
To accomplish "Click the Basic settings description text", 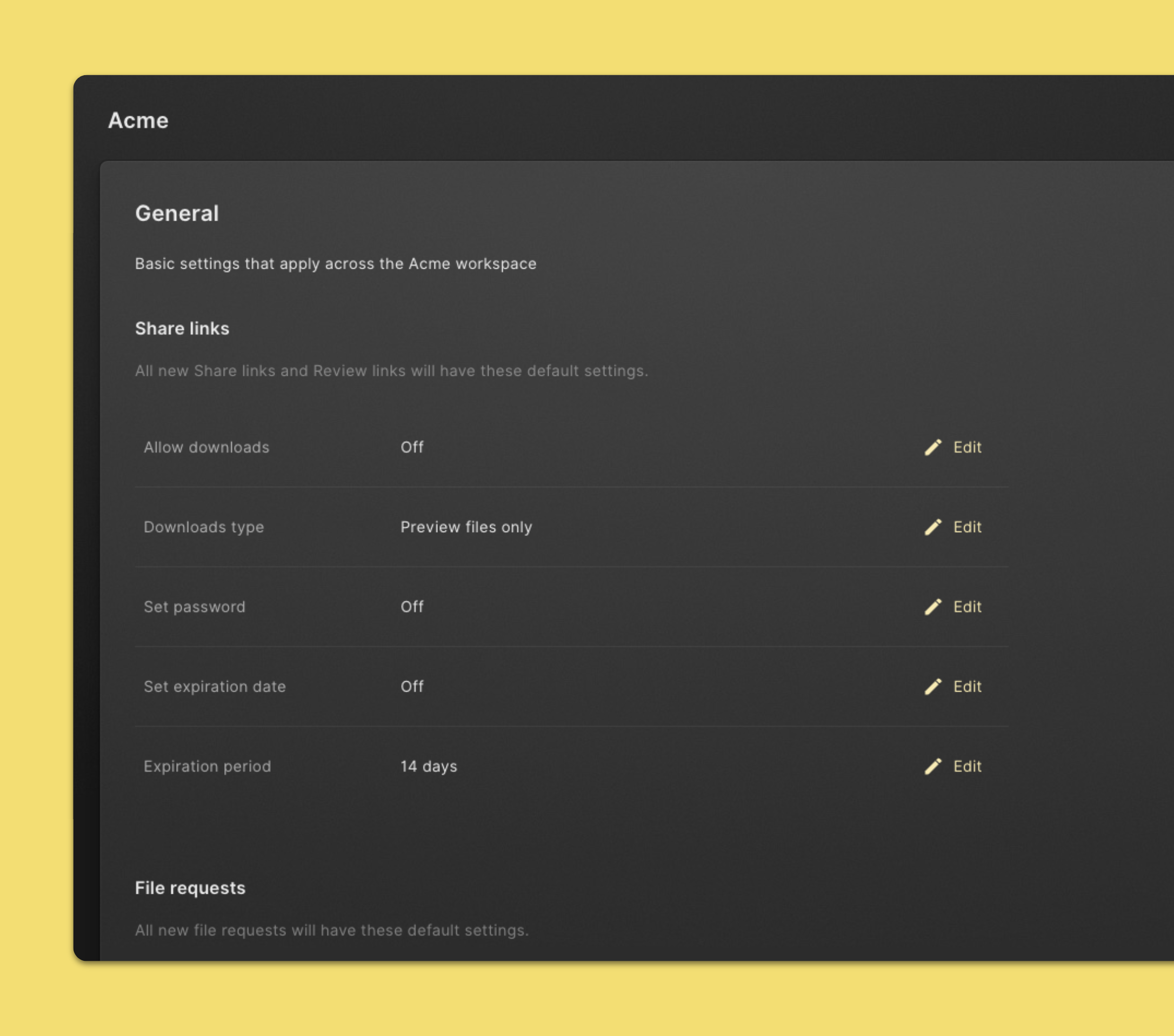I will pyautogui.click(x=336, y=264).
